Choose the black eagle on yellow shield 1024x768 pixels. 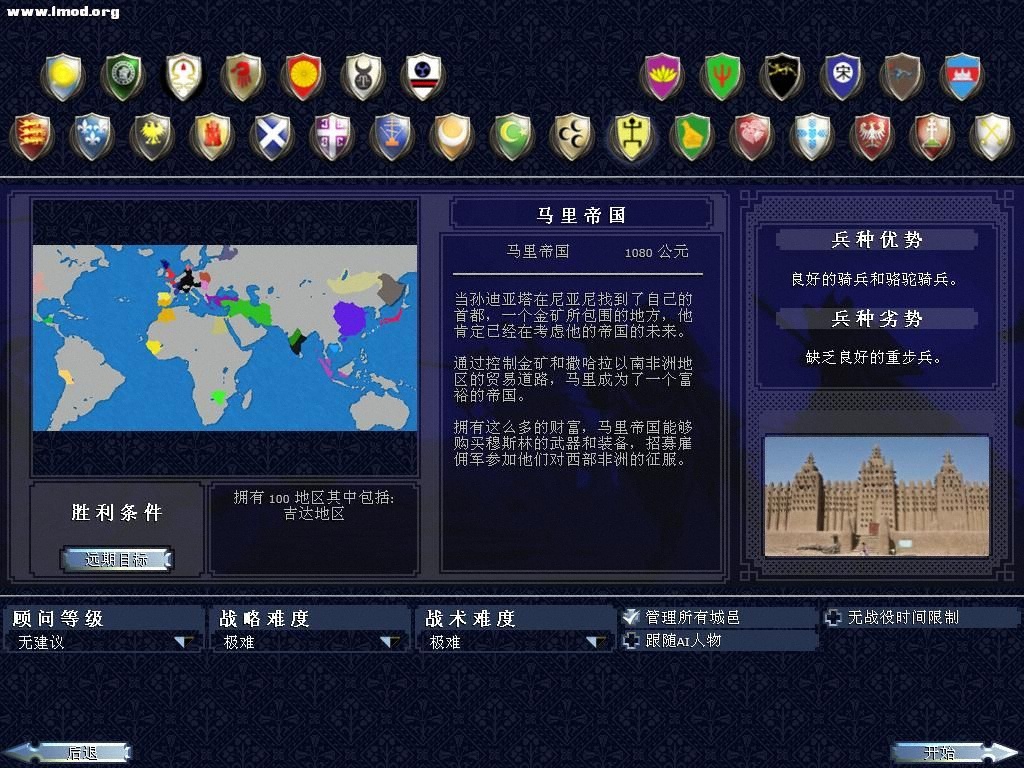151,136
